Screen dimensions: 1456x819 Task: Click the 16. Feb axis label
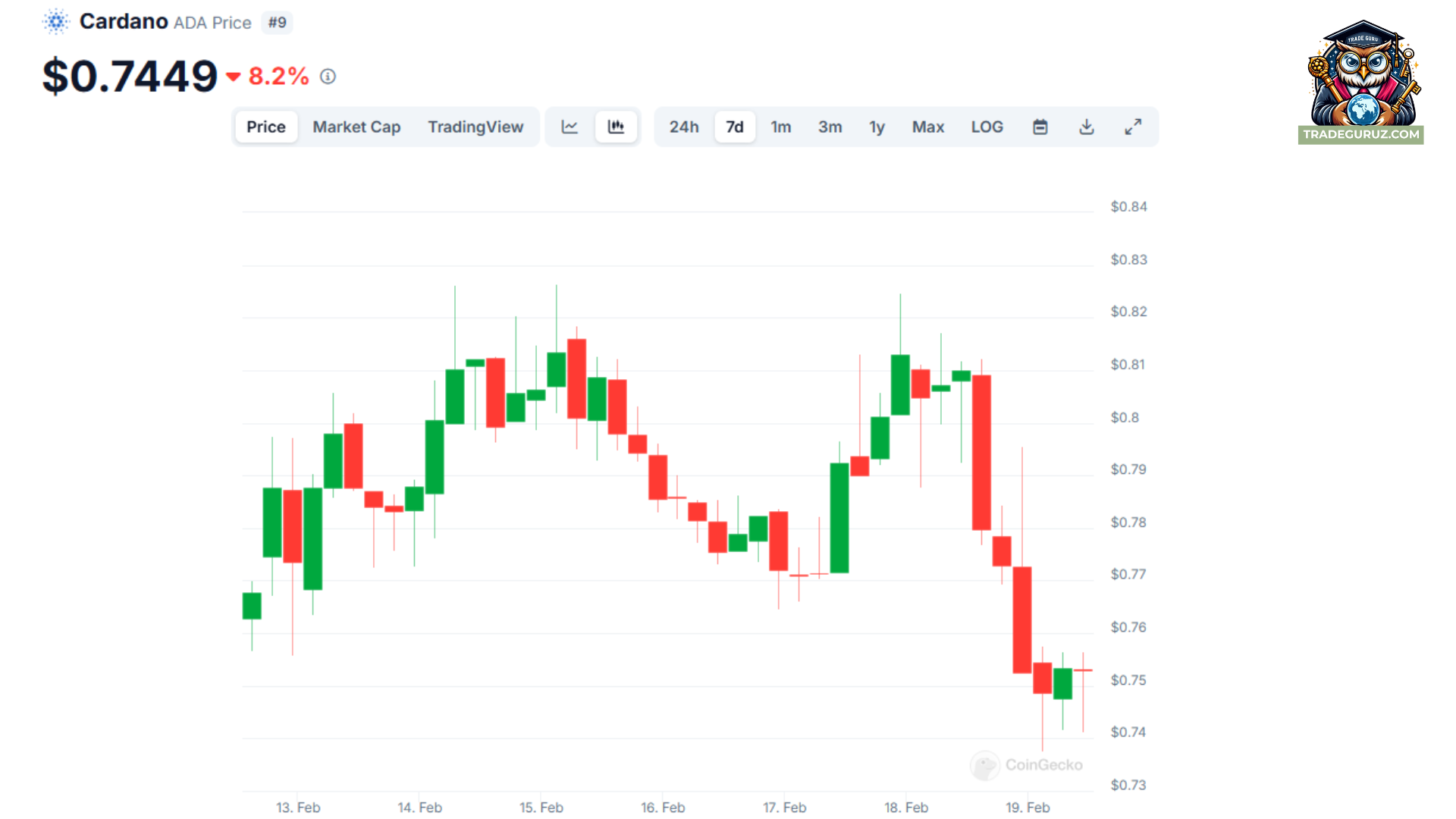(663, 807)
